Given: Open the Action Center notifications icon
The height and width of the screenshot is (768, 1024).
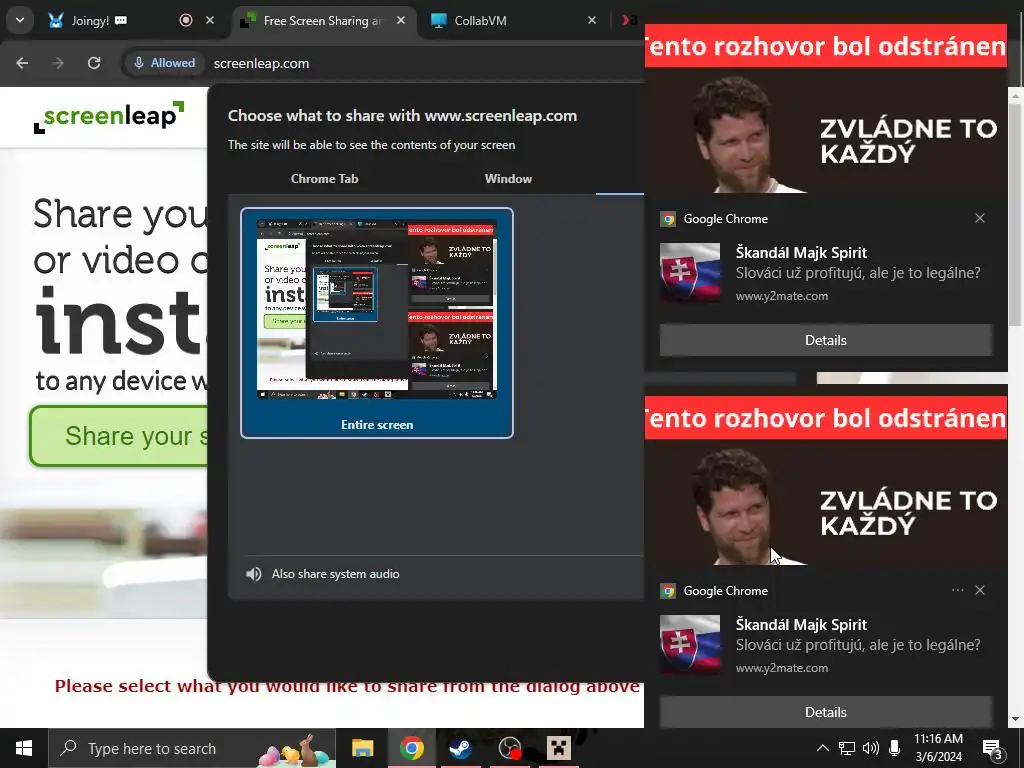Looking at the screenshot, I should click(993, 748).
